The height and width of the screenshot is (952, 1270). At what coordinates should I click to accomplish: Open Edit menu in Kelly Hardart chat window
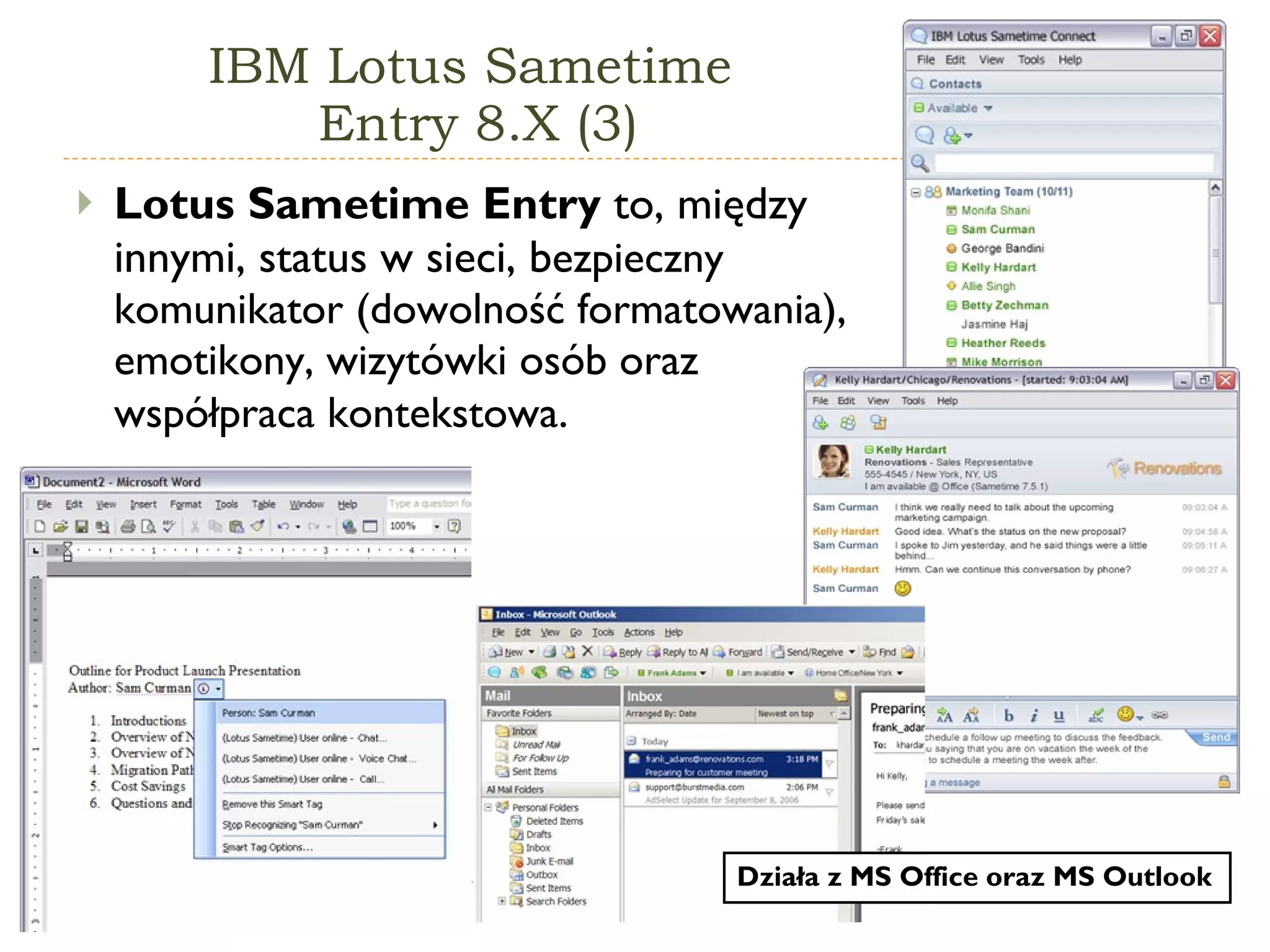coord(846,401)
